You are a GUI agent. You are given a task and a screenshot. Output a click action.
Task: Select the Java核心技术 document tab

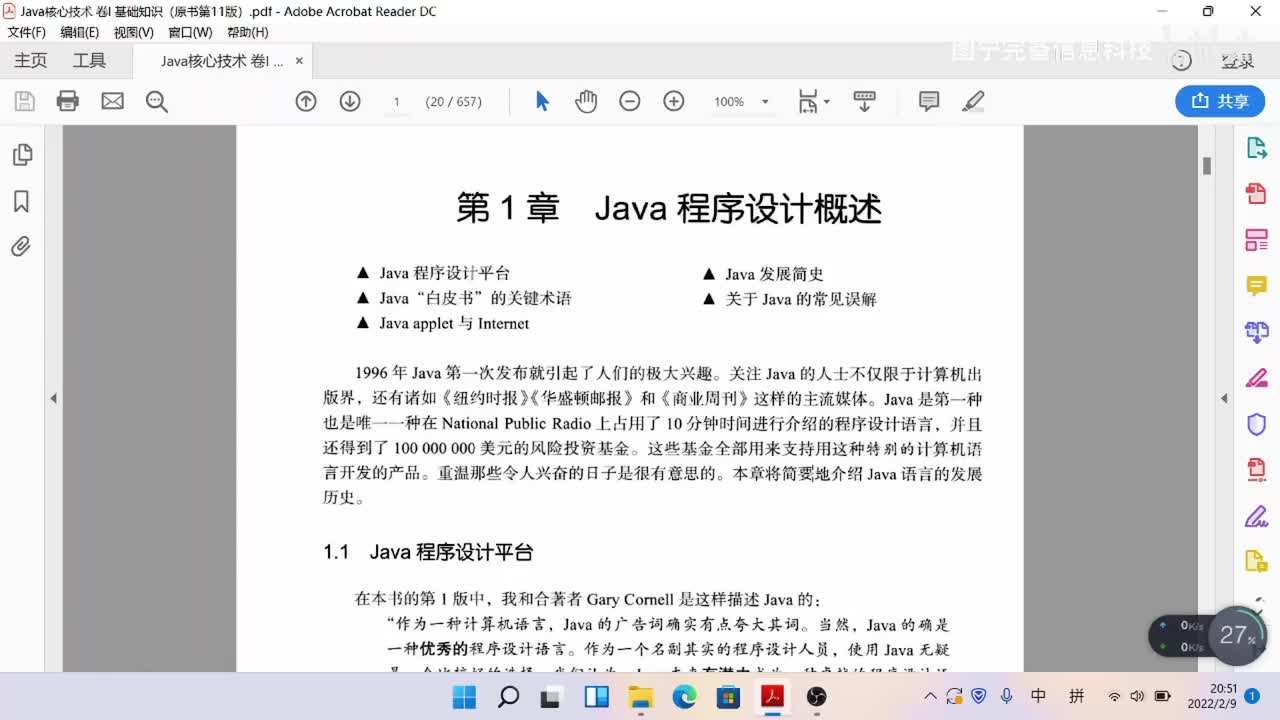[222, 61]
